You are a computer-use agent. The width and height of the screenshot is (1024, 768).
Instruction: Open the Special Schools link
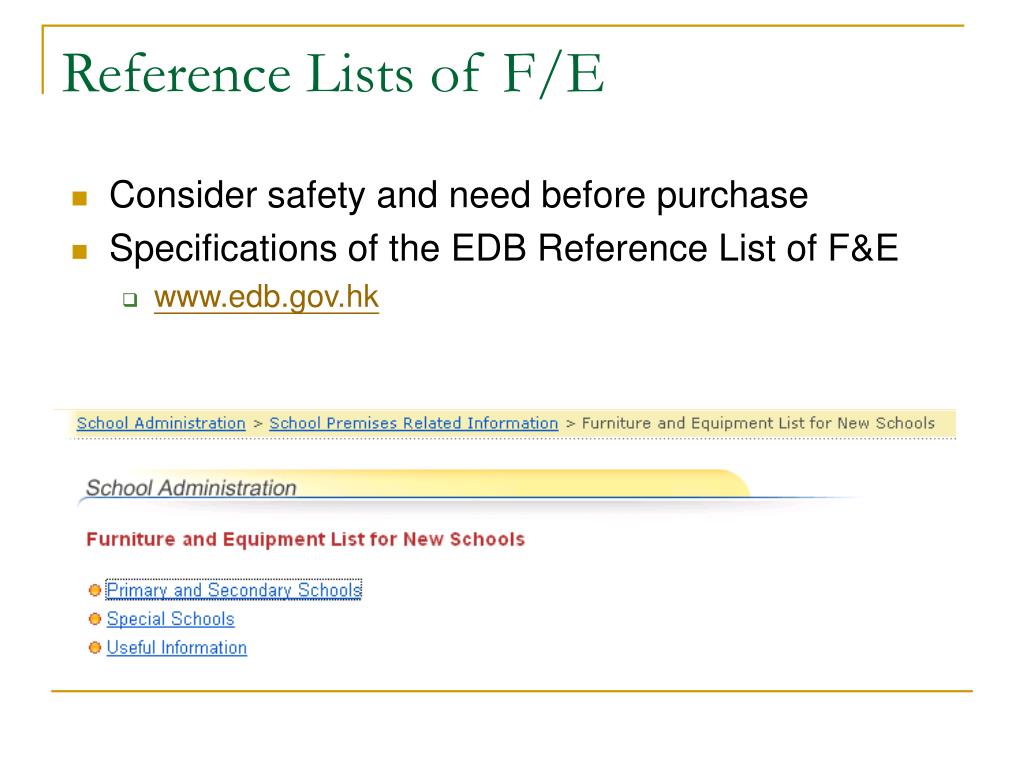[x=170, y=618]
